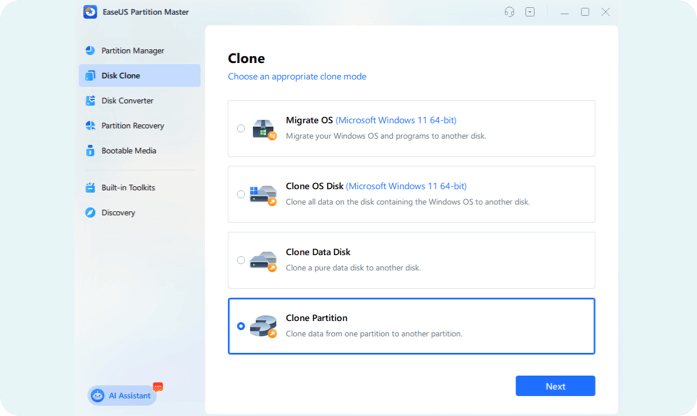The width and height of the screenshot is (697, 416).
Task: Close the EaseUS Partition Master window
Action: [605, 12]
